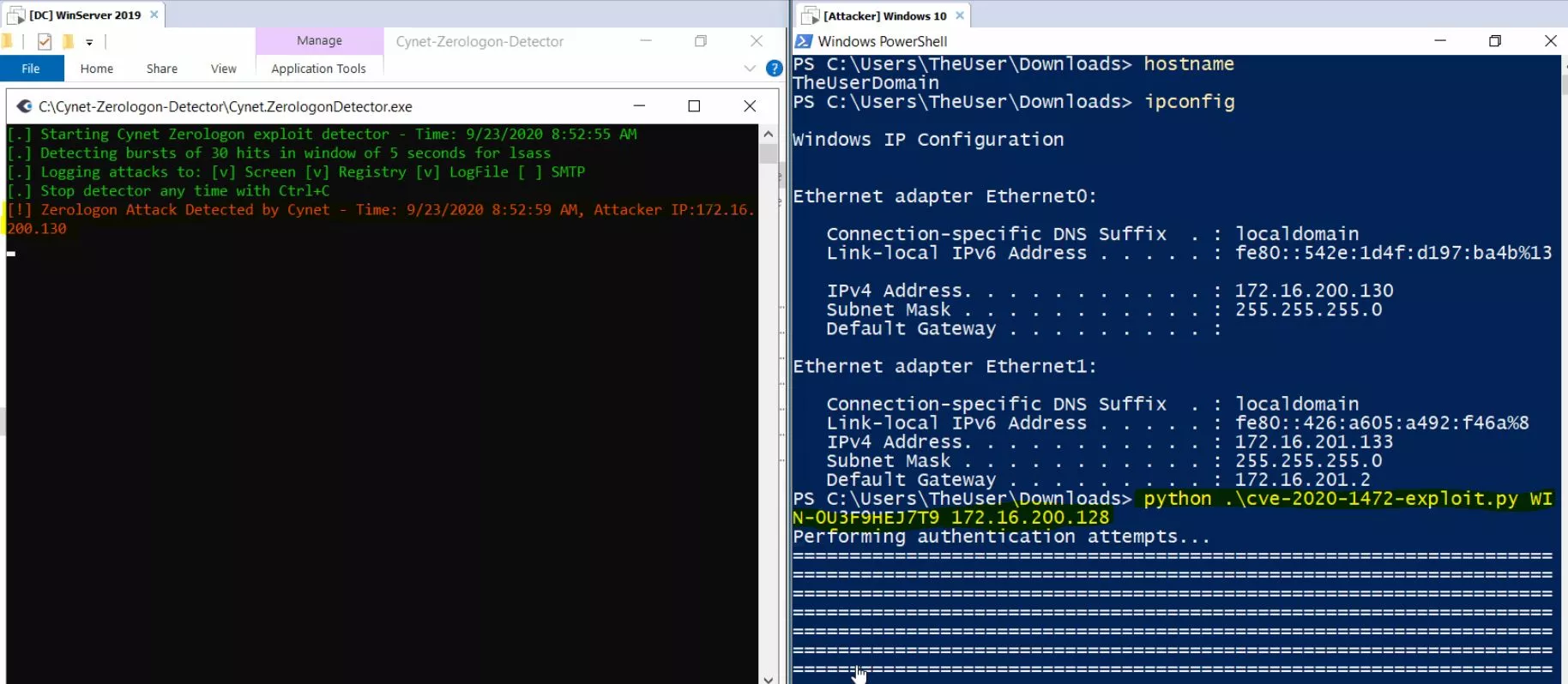The height and width of the screenshot is (684, 1568).
Task: Click the console scrollbar up arrow
Action: coord(769,134)
